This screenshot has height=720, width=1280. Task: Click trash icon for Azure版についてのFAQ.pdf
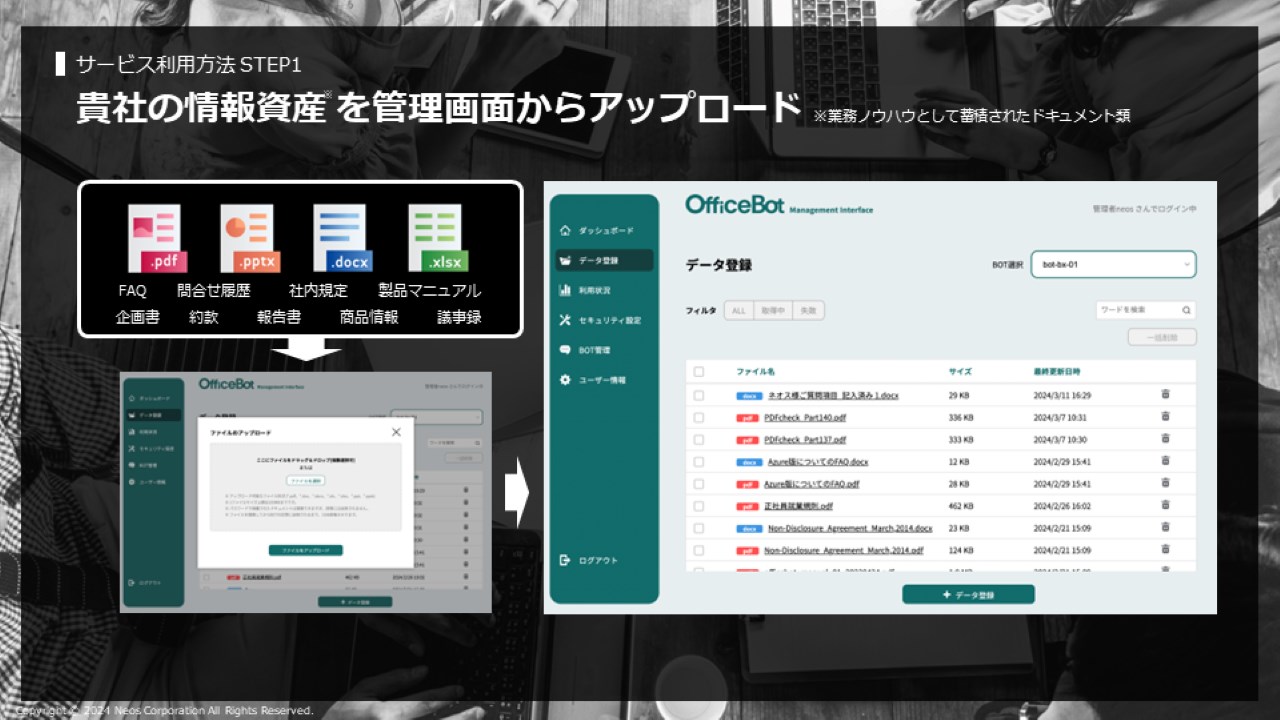(x=1165, y=484)
